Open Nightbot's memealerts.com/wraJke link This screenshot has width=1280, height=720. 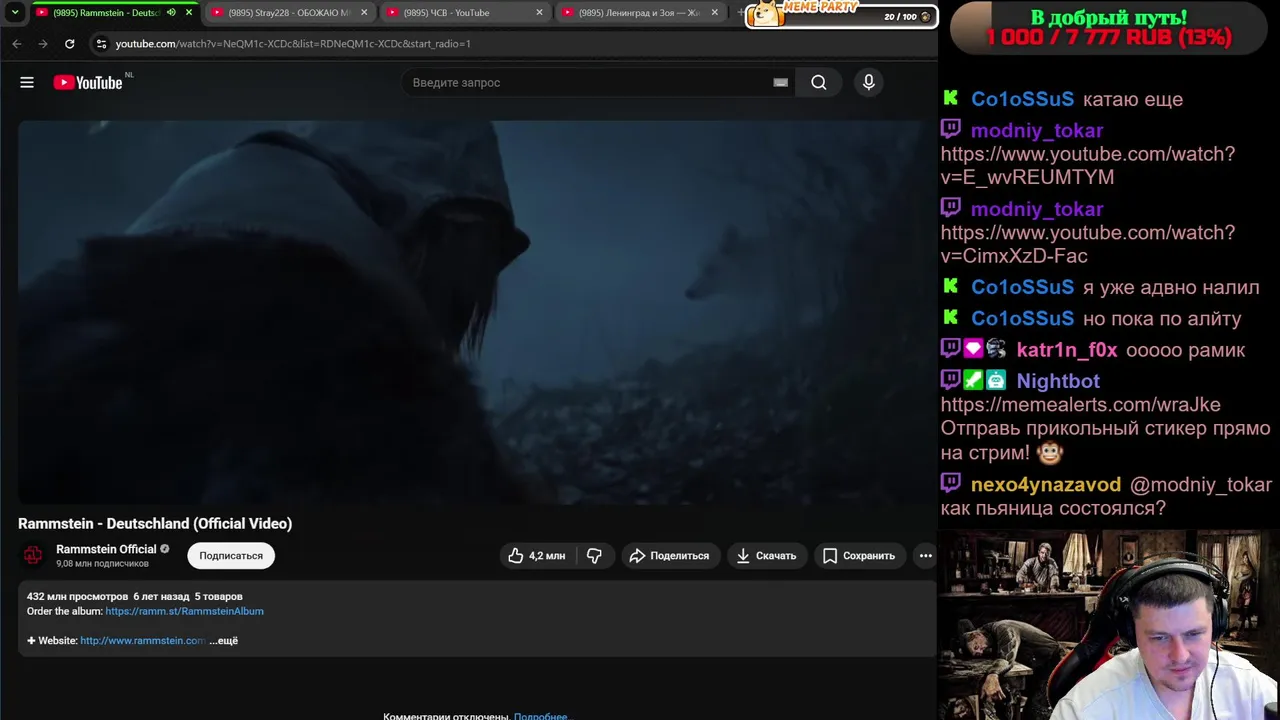pos(1081,405)
